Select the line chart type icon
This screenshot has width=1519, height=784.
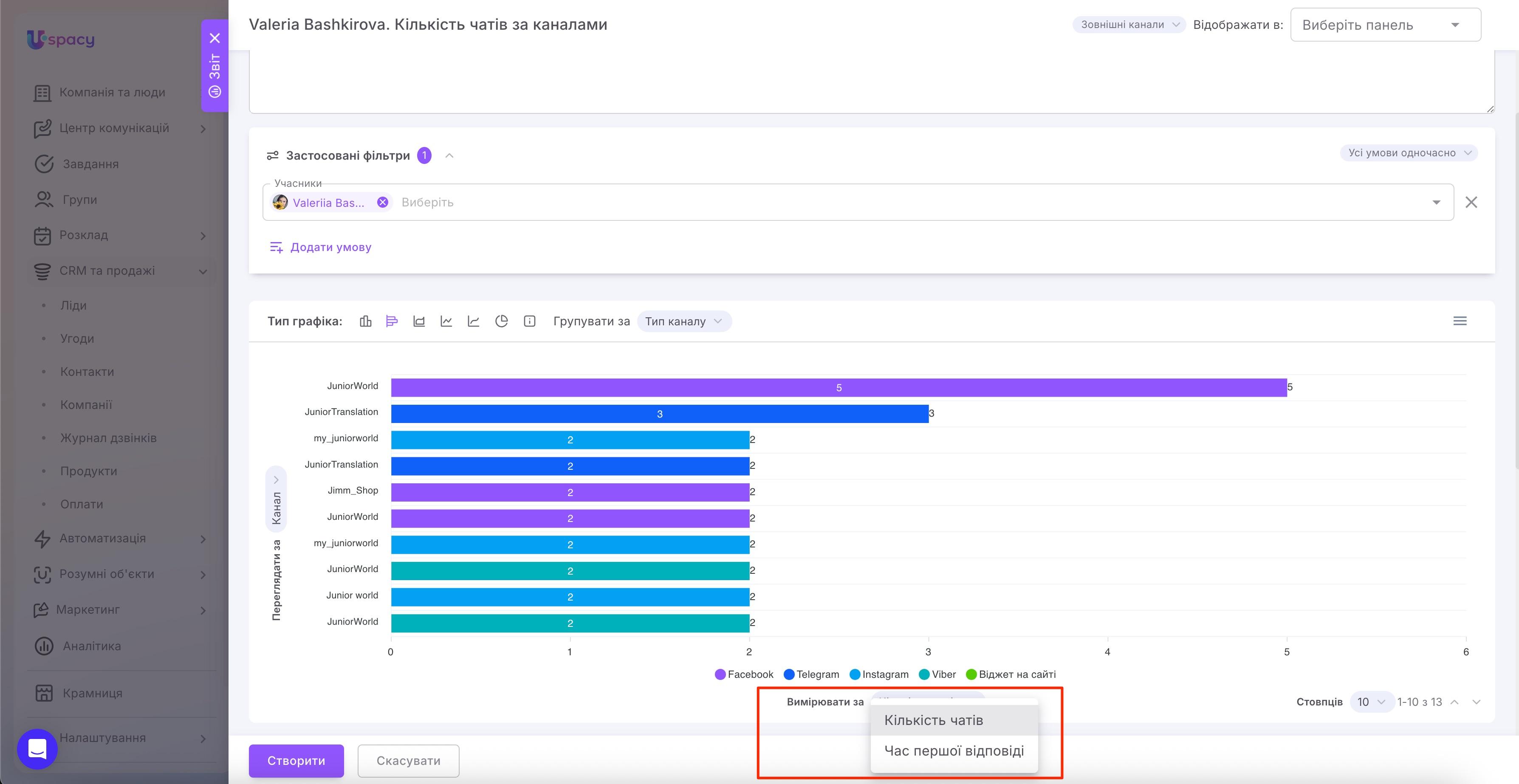[x=446, y=321]
